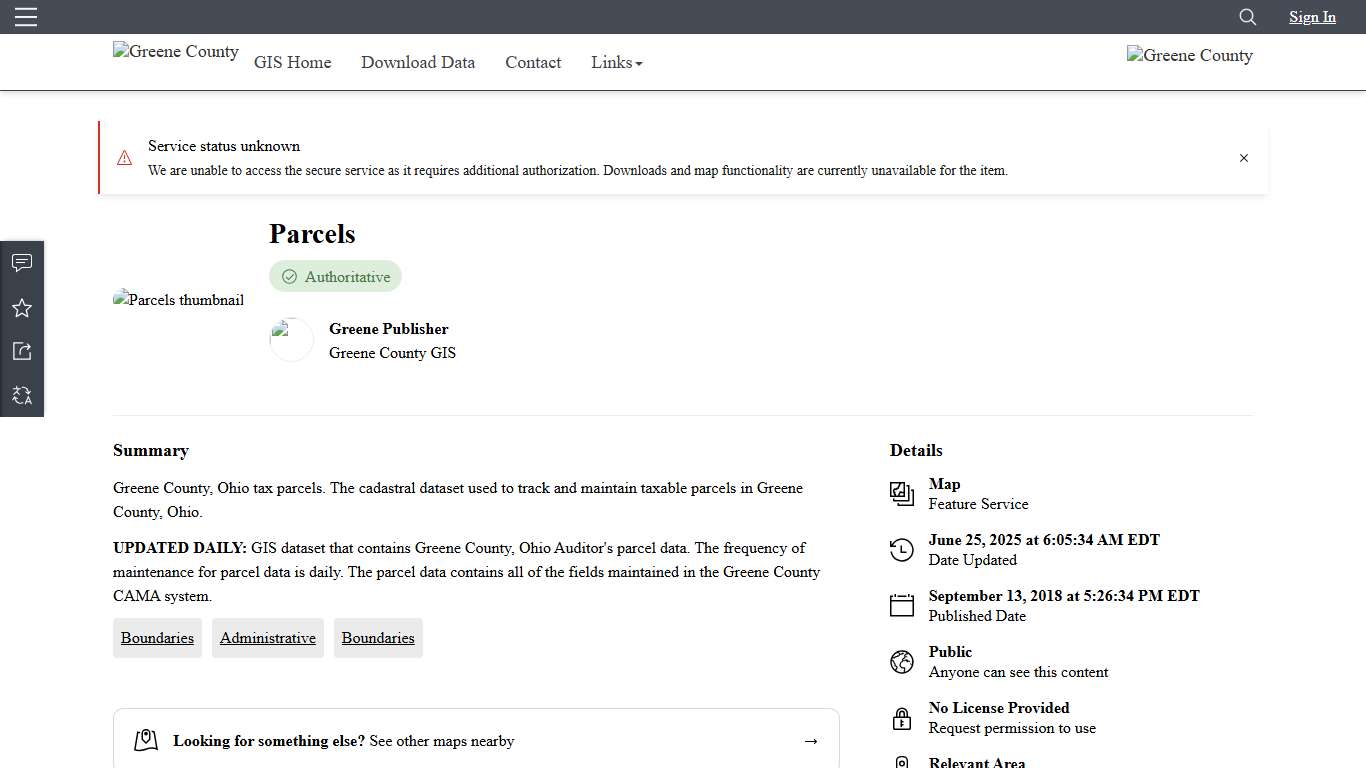Open the hamburger menu icon
The image size is (1366, 768).
pos(26,17)
